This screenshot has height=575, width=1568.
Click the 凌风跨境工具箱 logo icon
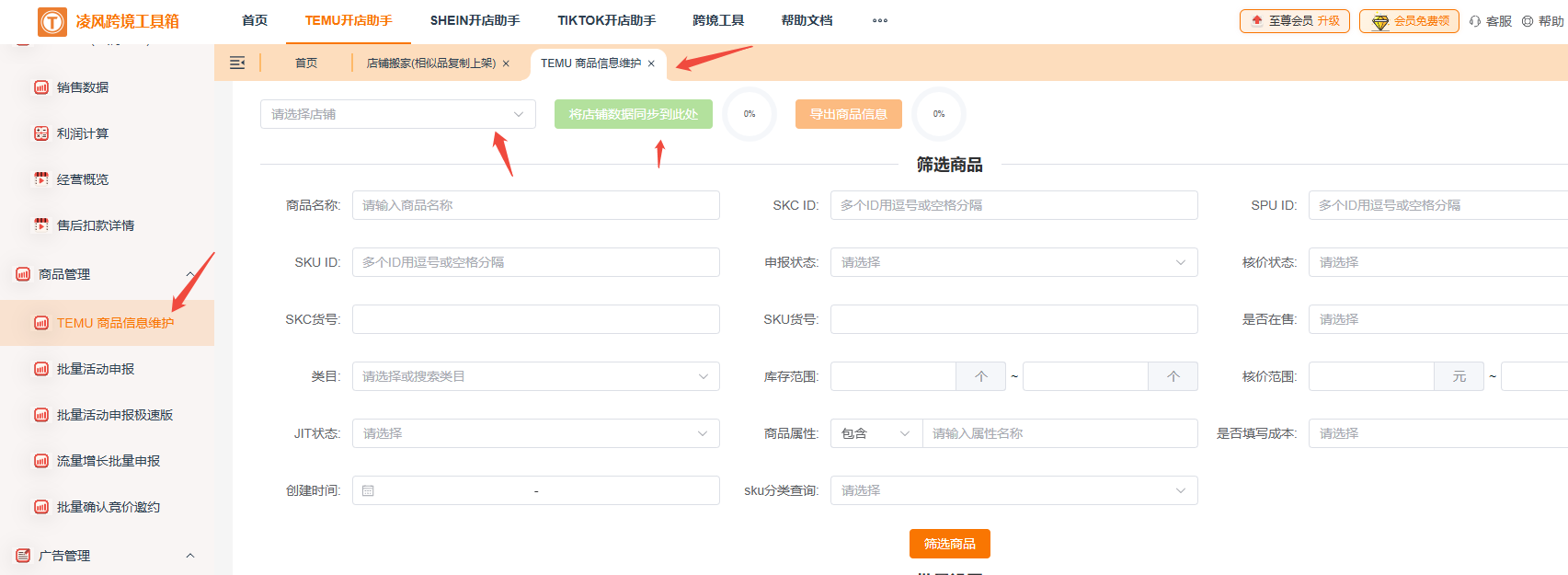tap(52, 21)
